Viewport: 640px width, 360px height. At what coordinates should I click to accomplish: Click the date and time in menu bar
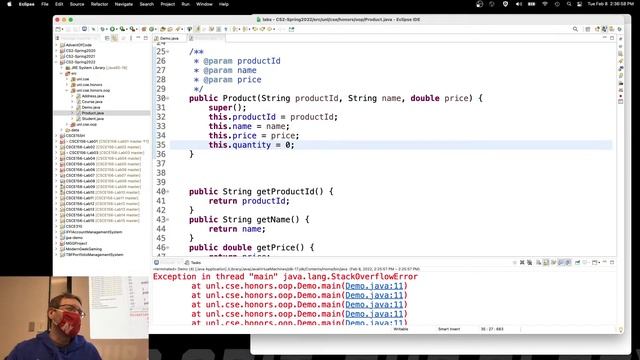pos(611,4)
